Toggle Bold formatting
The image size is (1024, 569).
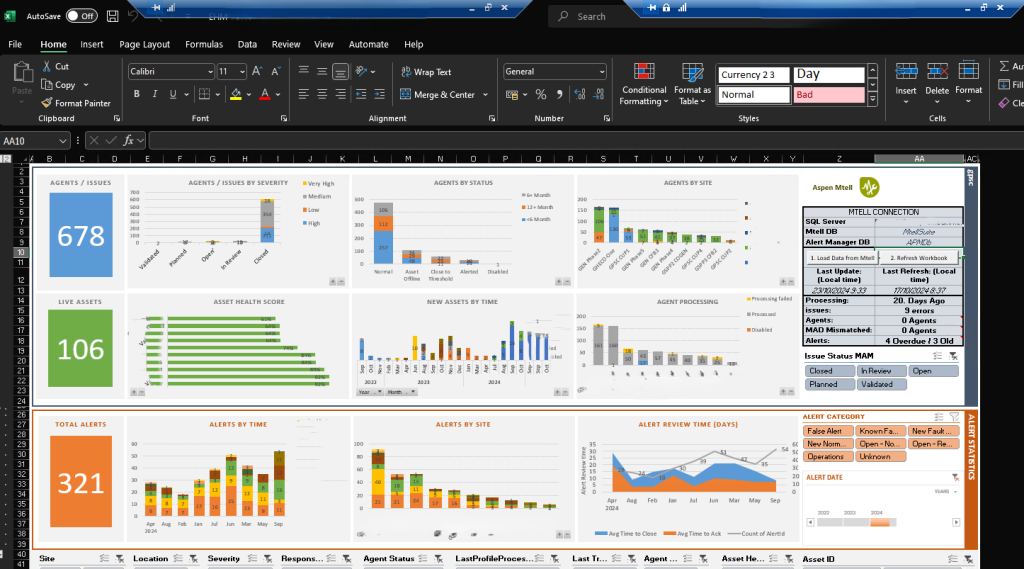136,94
